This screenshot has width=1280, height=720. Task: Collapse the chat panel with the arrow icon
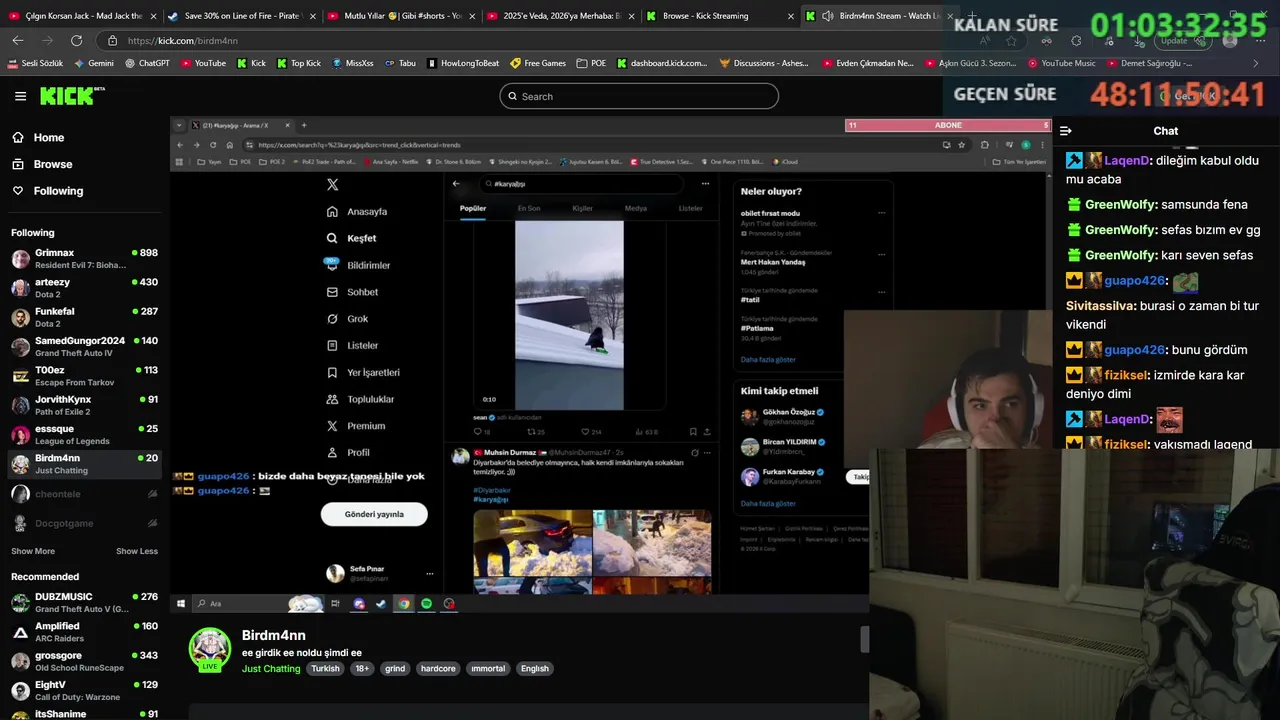1066,131
